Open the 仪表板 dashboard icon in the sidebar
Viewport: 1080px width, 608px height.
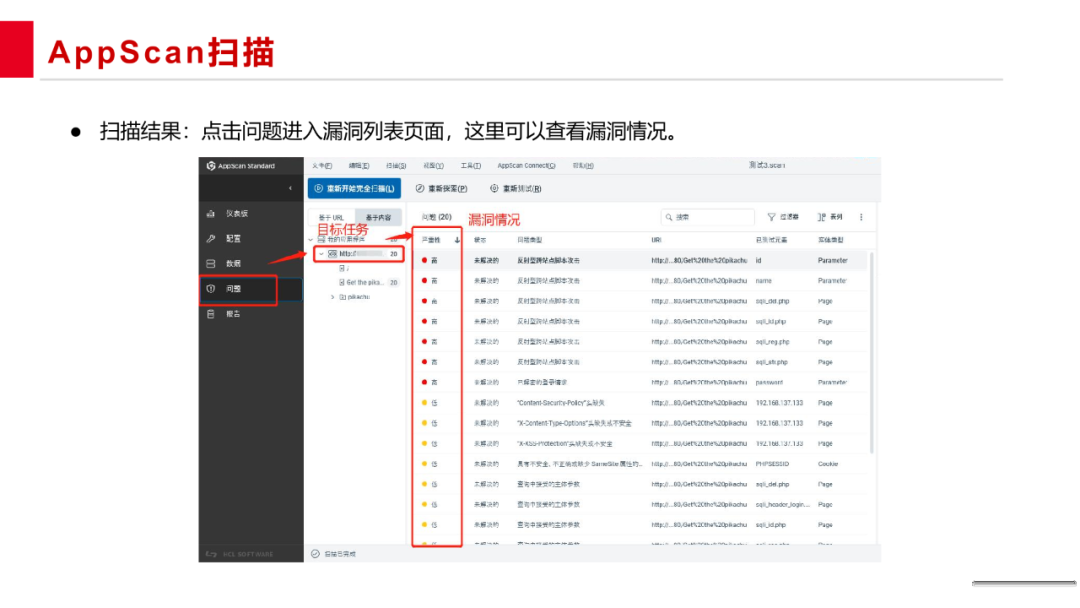(x=211, y=213)
